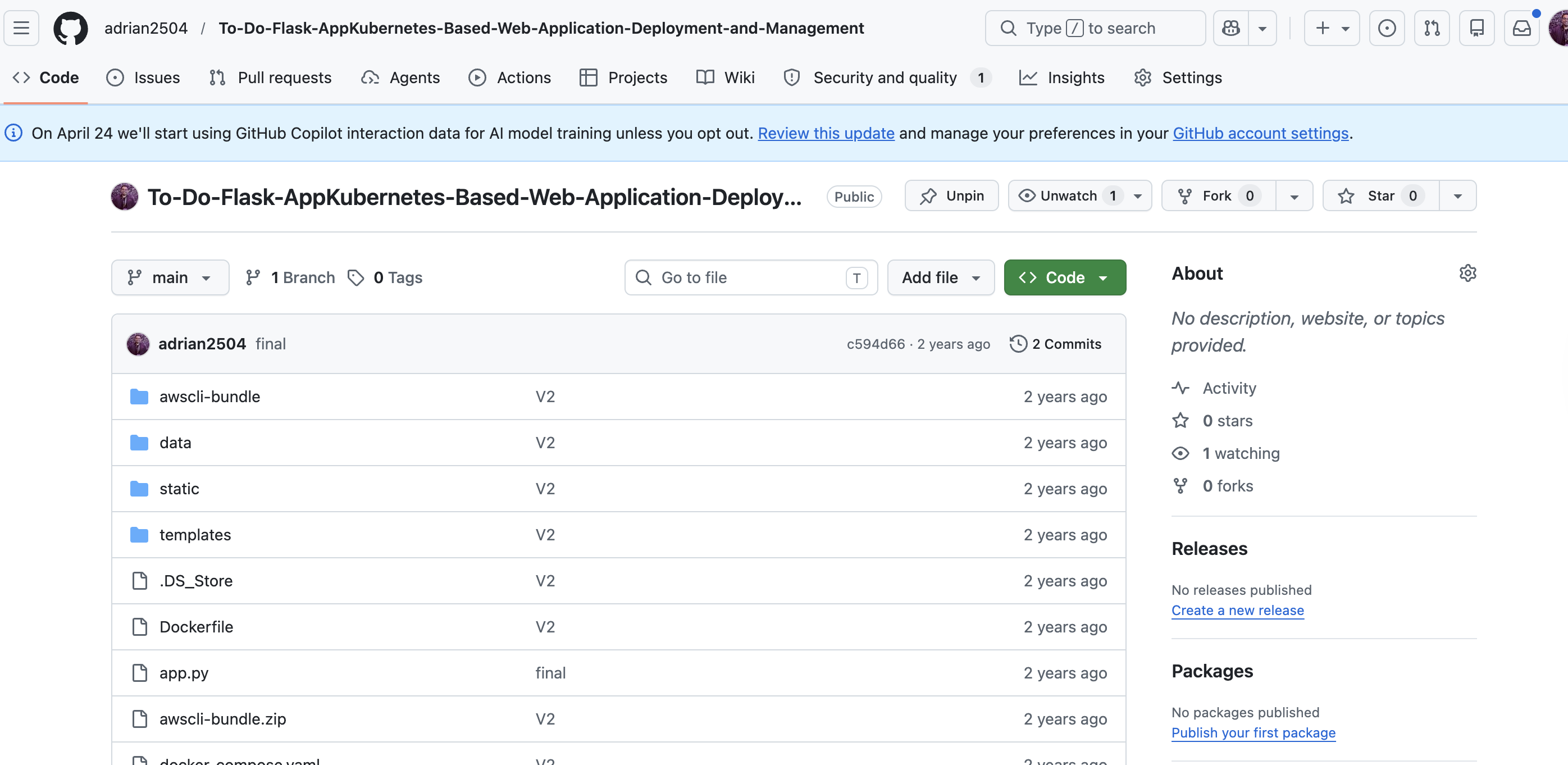Open the hamburger navigation menu
The image size is (1568, 765).
pos(21,28)
